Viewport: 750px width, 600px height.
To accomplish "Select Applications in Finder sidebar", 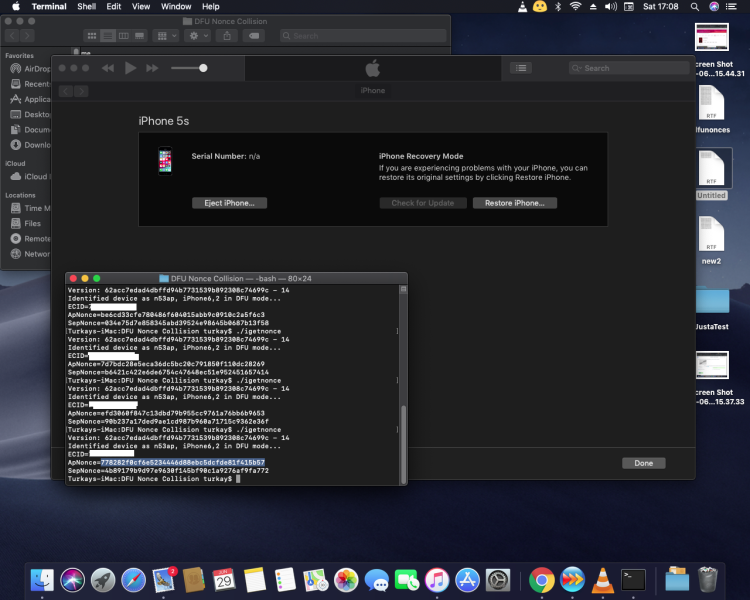I will point(30,99).
